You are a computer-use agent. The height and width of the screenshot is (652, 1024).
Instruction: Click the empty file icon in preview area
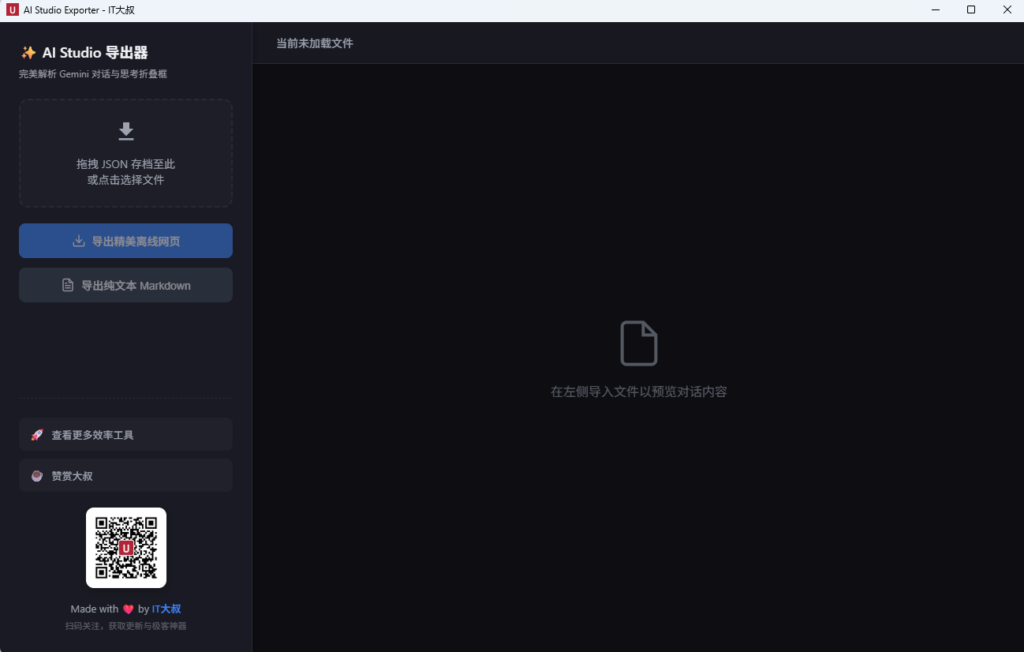[638, 343]
